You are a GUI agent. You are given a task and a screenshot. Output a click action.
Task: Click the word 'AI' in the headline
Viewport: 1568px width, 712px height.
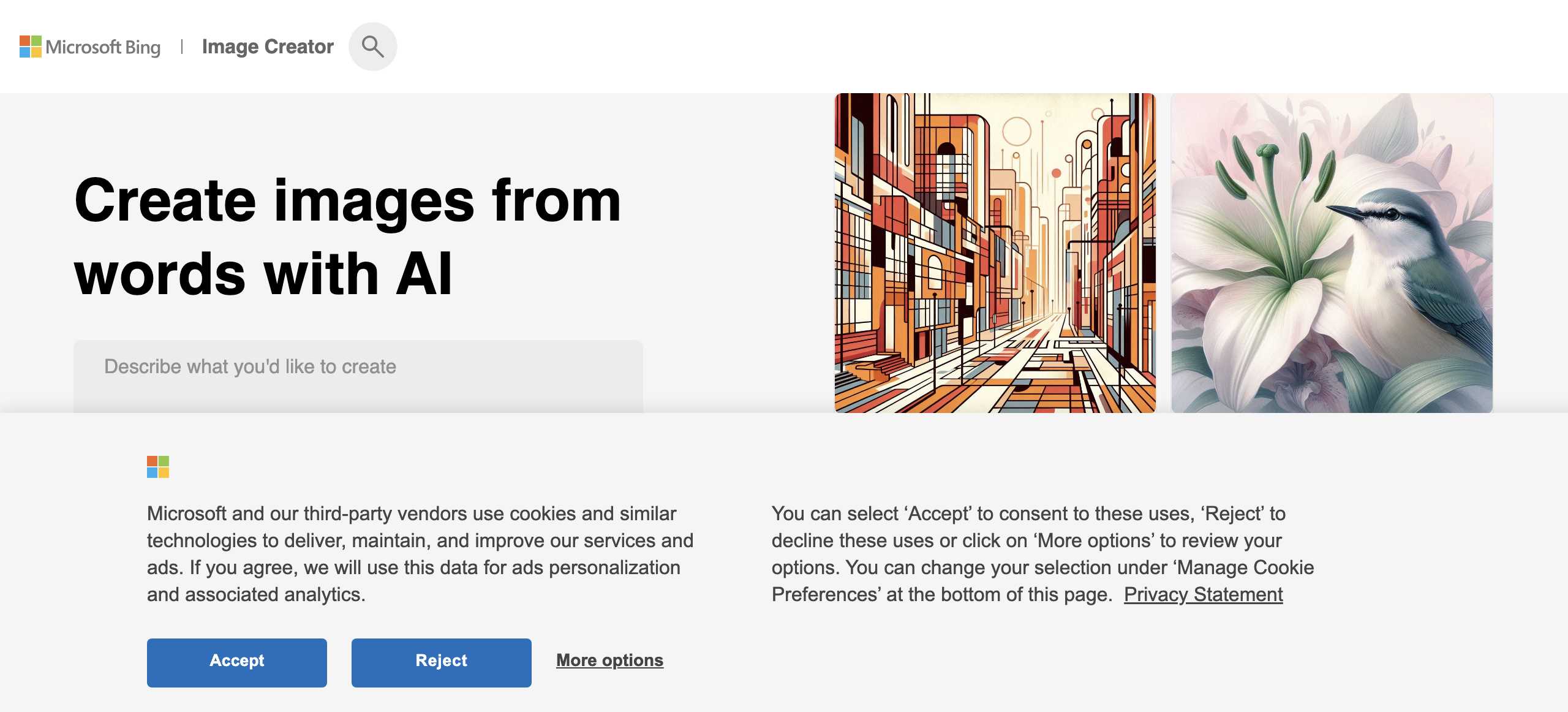[x=424, y=274]
